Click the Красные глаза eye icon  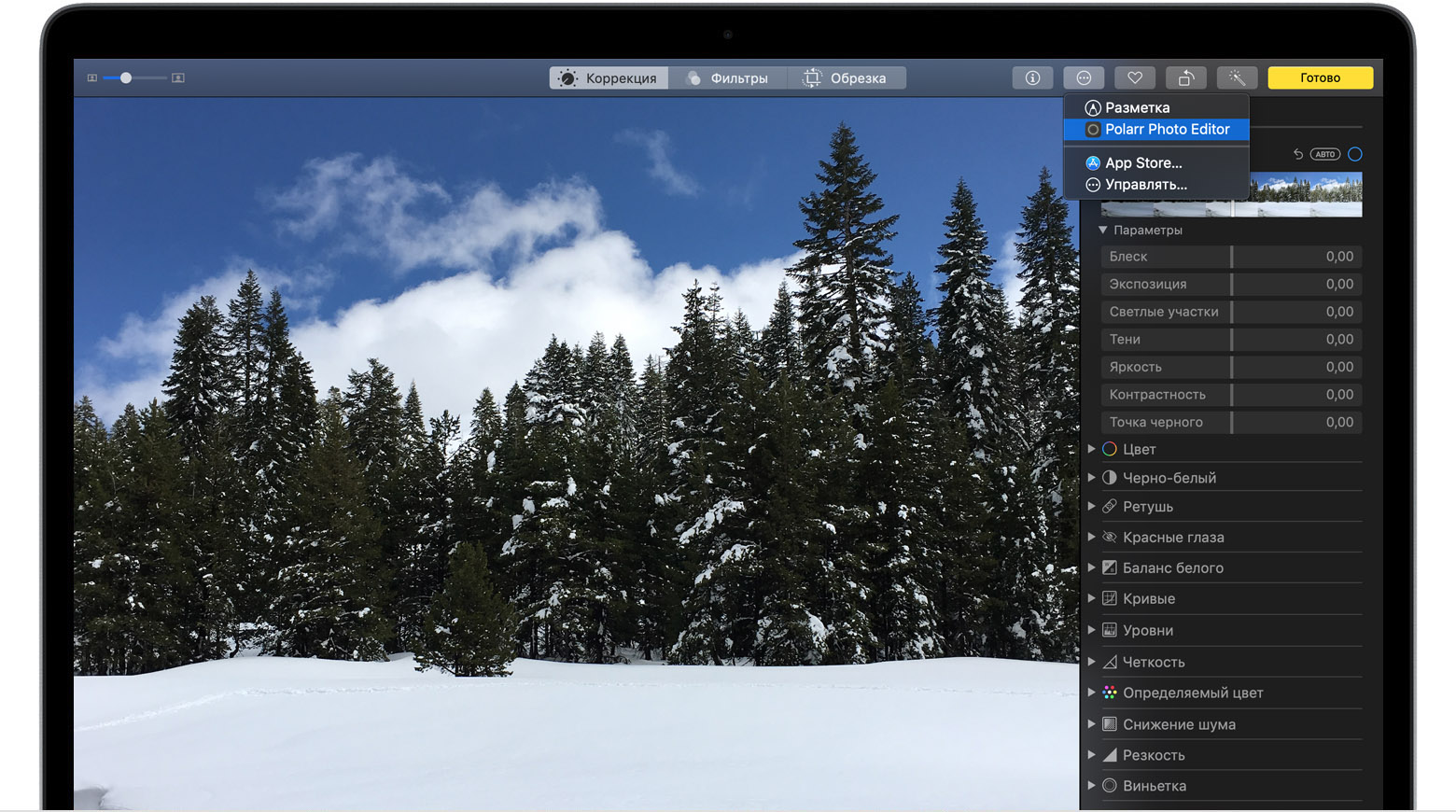[x=1110, y=537]
